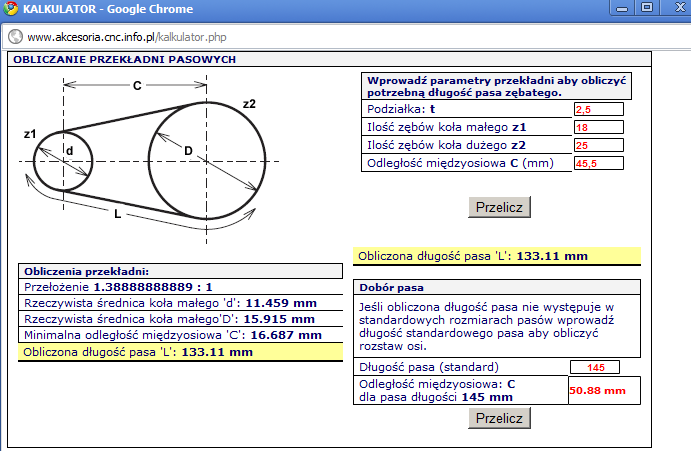Focus the z1 small wheel teeth field
Image resolution: width=691 pixels, height=451 pixels.
pos(598,127)
